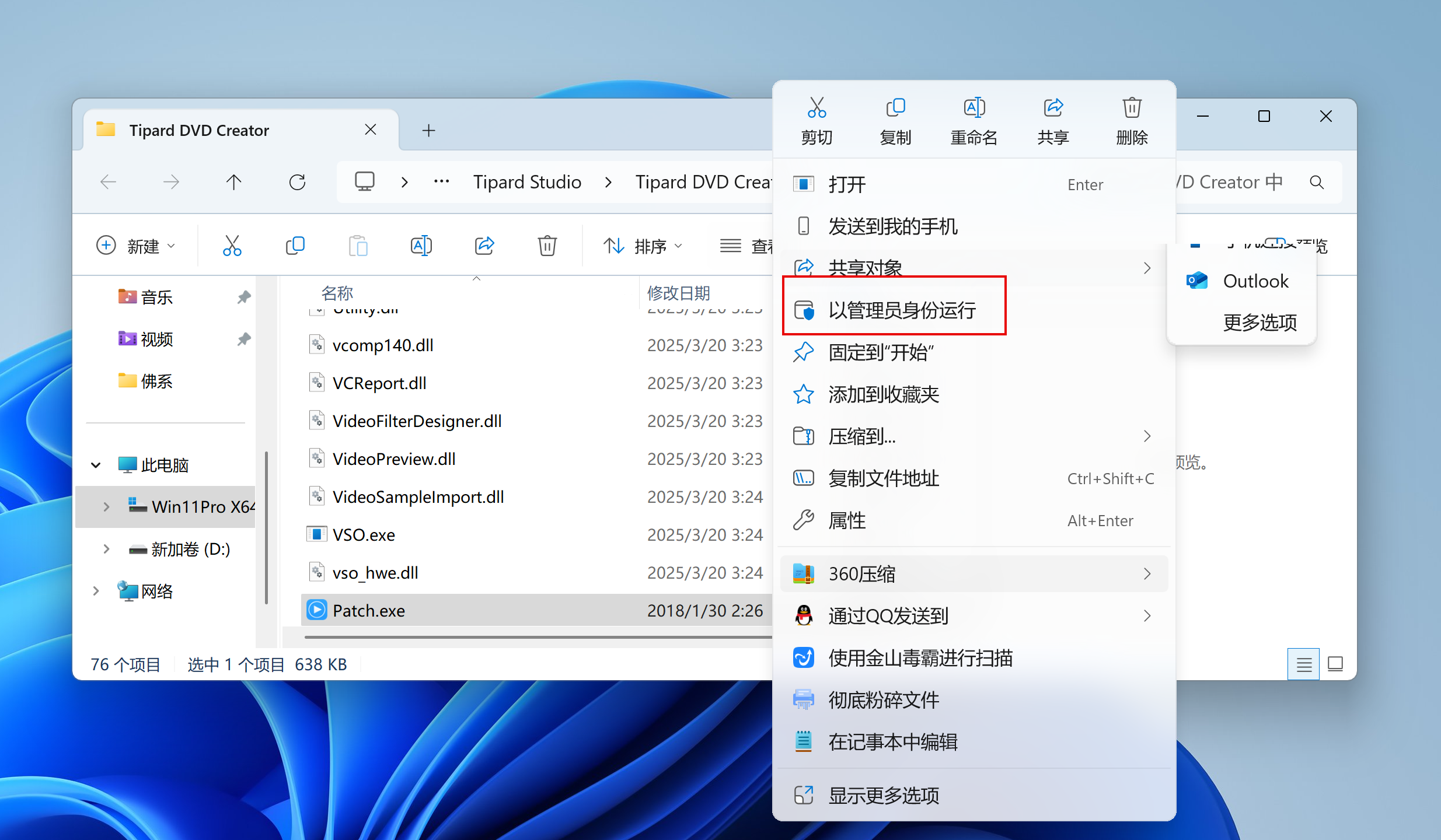Click Tipard Studio in the breadcrumb path
This screenshot has height=840, width=1441.
click(526, 183)
